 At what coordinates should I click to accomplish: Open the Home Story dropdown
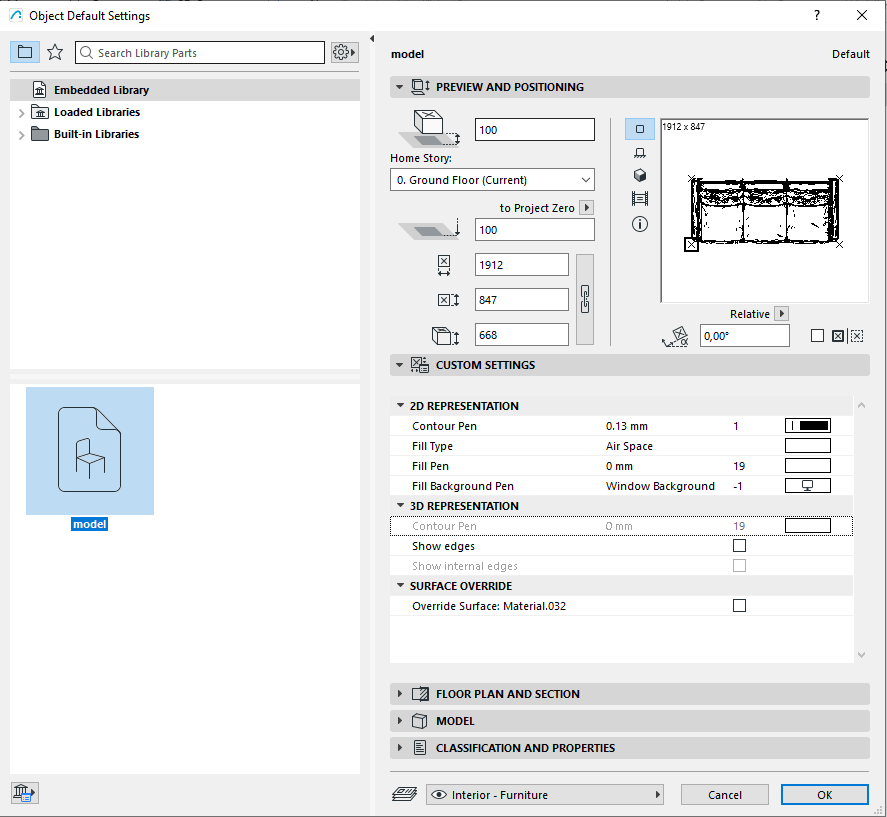[492, 180]
